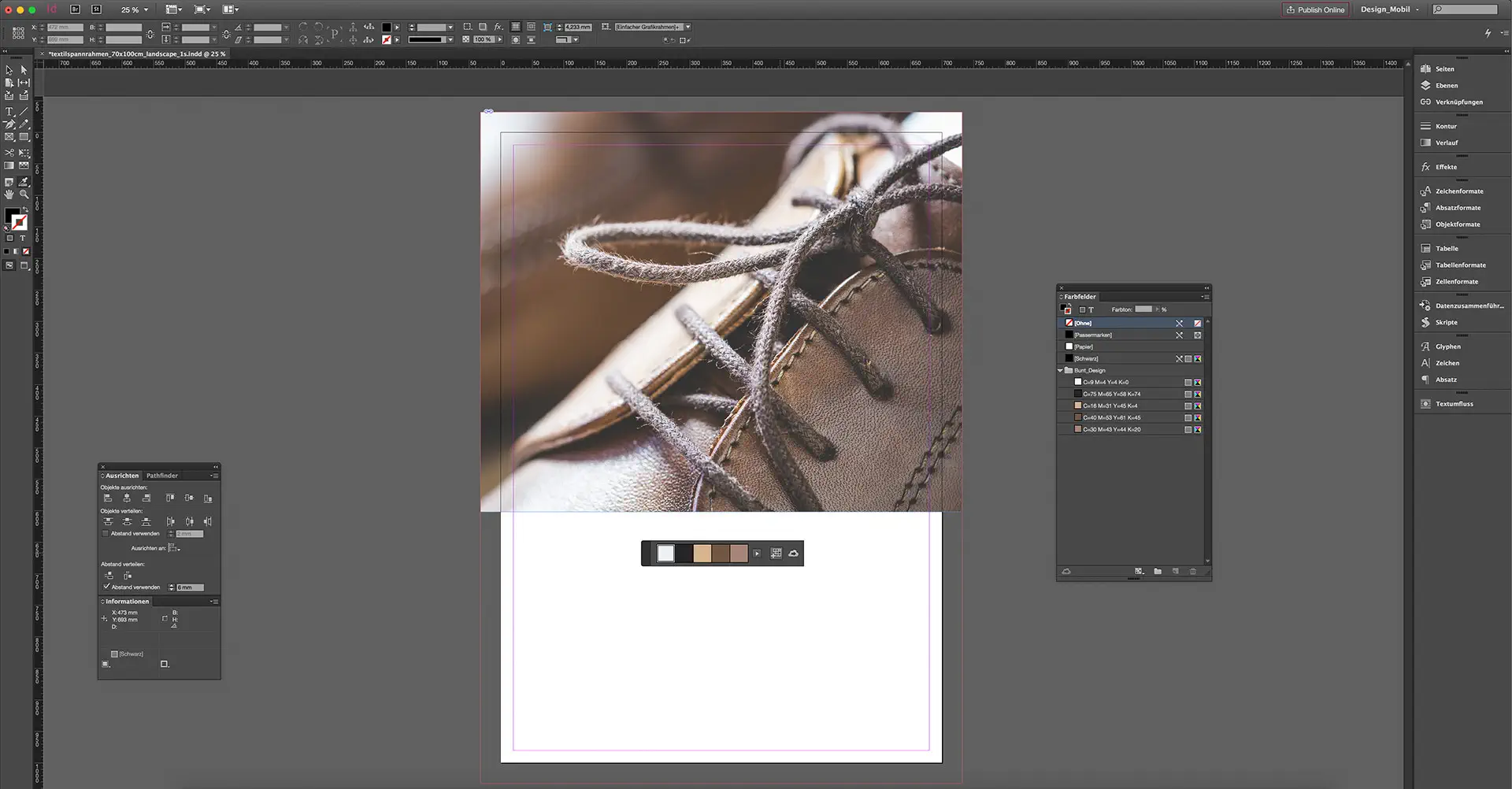Image resolution: width=1512 pixels, height=789 pixels.
Task: Activate the Zoom tool
Action: pyautogui.click(x=24, y=191)
